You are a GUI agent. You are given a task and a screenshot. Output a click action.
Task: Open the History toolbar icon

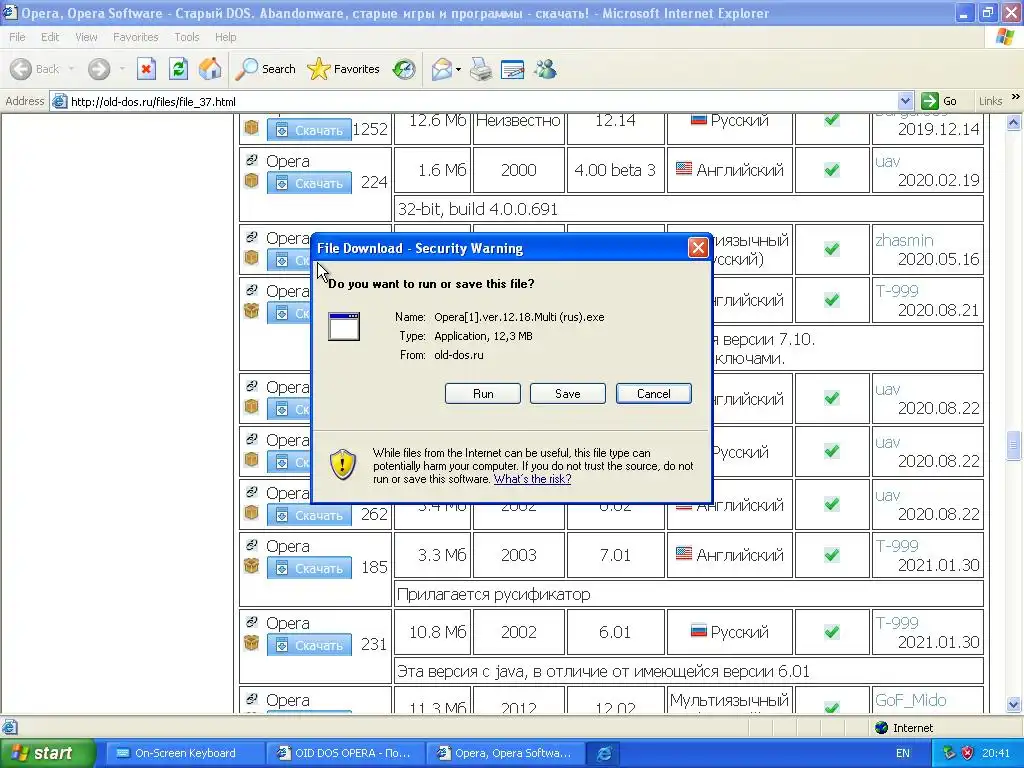[x=404, y=69]
